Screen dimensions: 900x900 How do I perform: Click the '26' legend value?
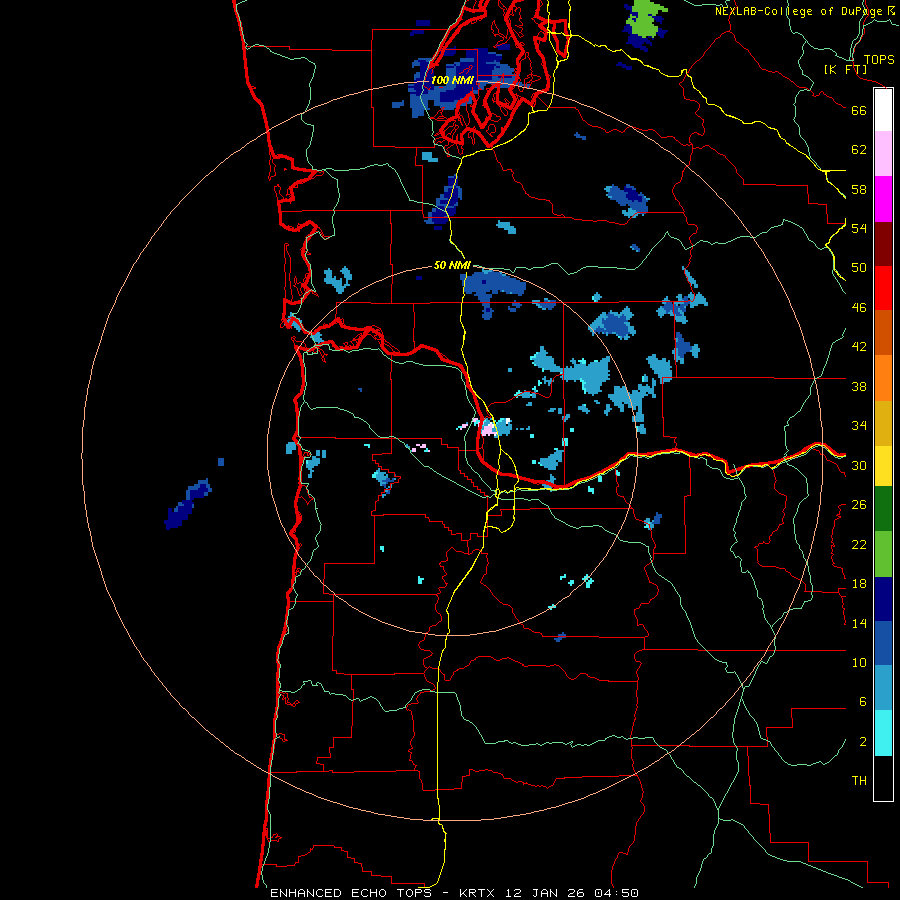click(x=859, y=505)
